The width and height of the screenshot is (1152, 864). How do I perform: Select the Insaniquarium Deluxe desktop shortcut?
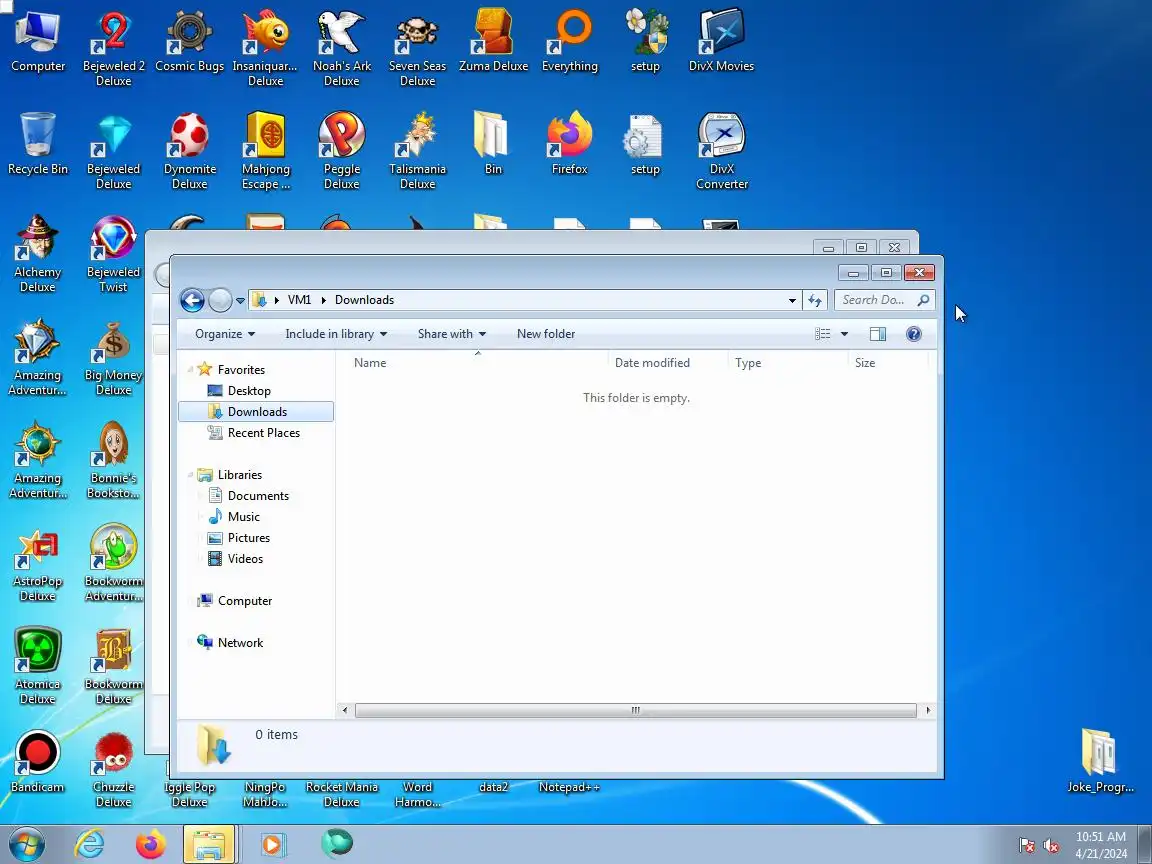coord(265,48)
